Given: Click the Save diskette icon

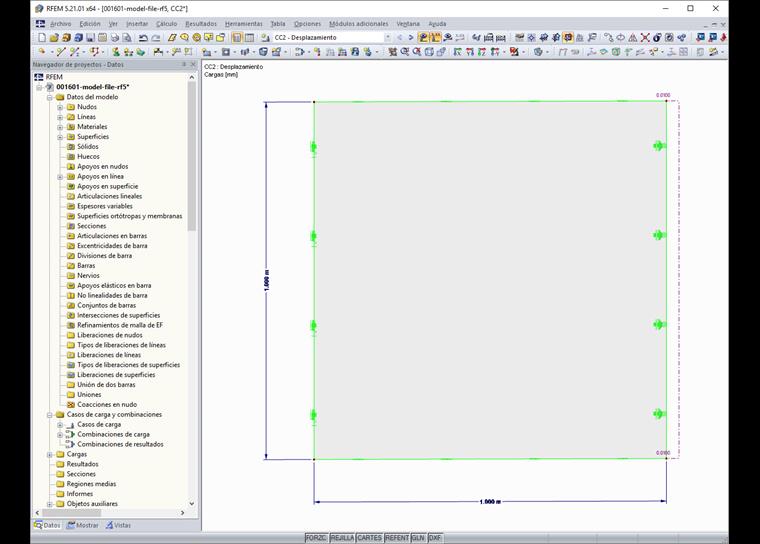Looking at the screenshot, I should click(90, 37).
